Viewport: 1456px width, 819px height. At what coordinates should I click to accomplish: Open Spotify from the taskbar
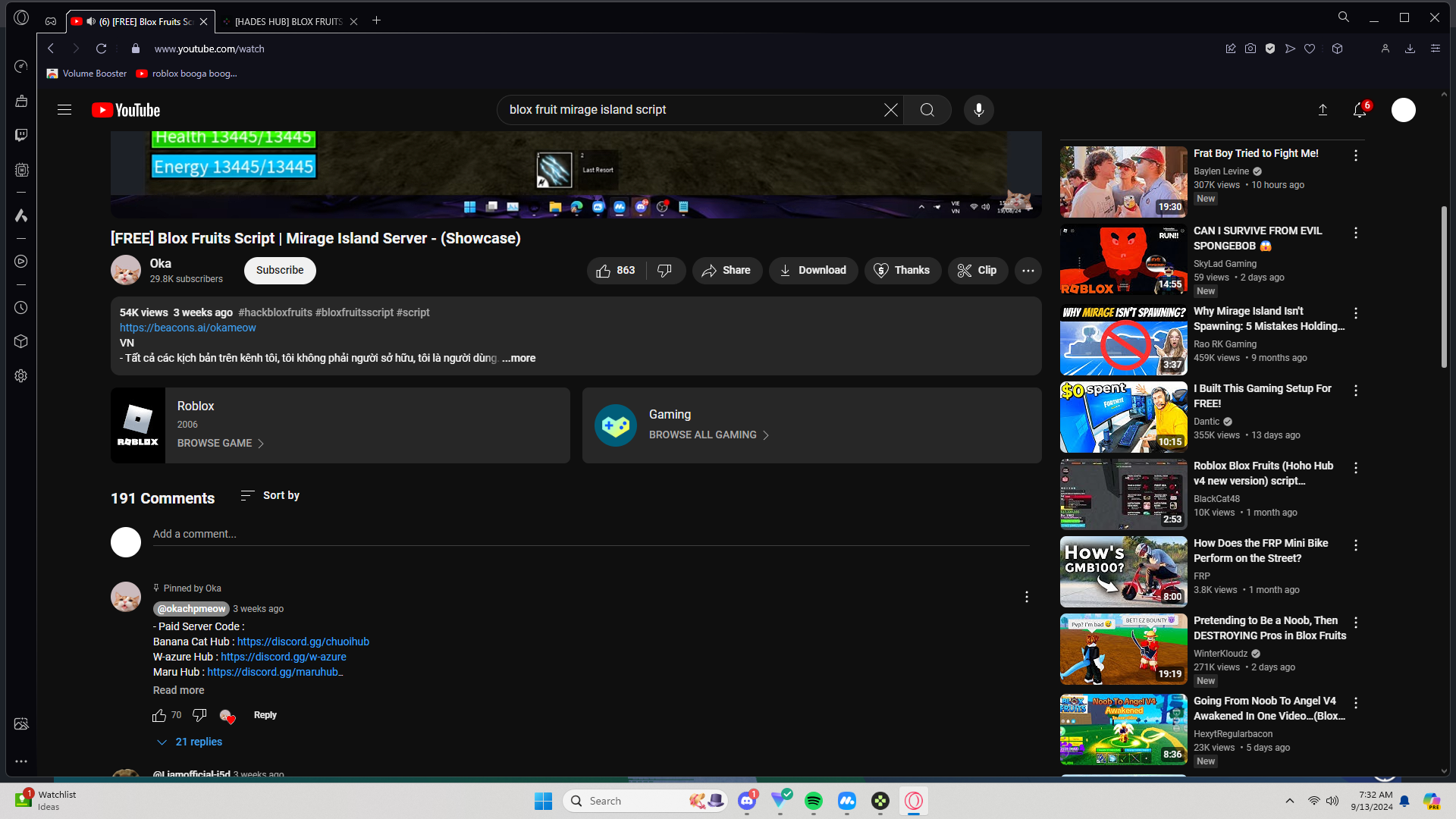[x=814, y=801]
